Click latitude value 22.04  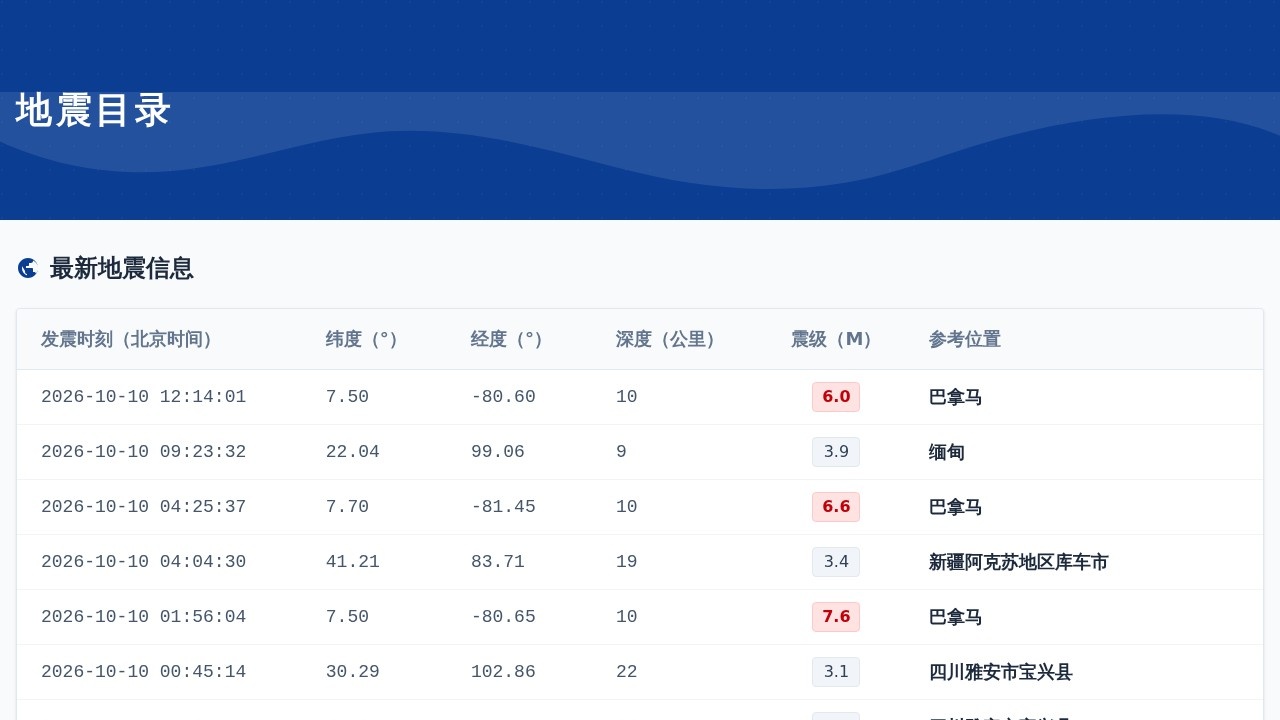[x=353, y=452]
